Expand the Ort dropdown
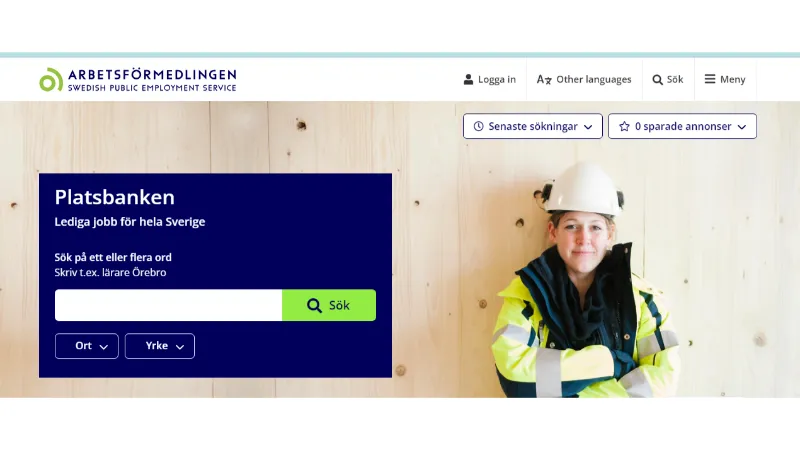 click(87, 346)
